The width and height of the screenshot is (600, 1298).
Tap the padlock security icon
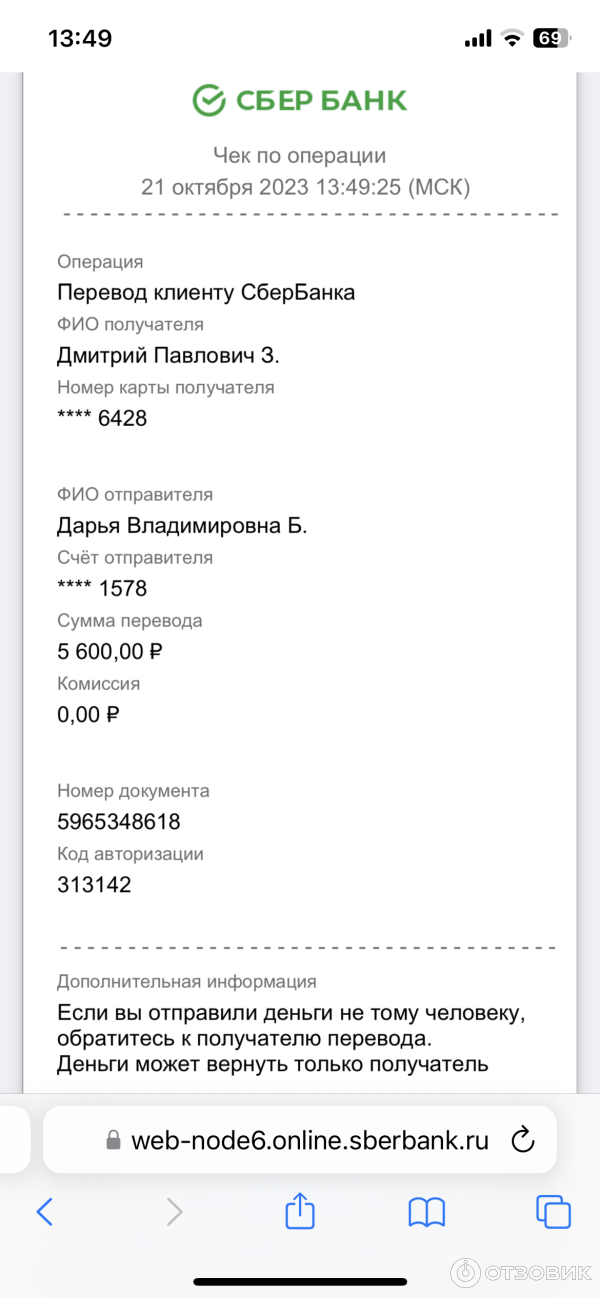point(113,1141)
